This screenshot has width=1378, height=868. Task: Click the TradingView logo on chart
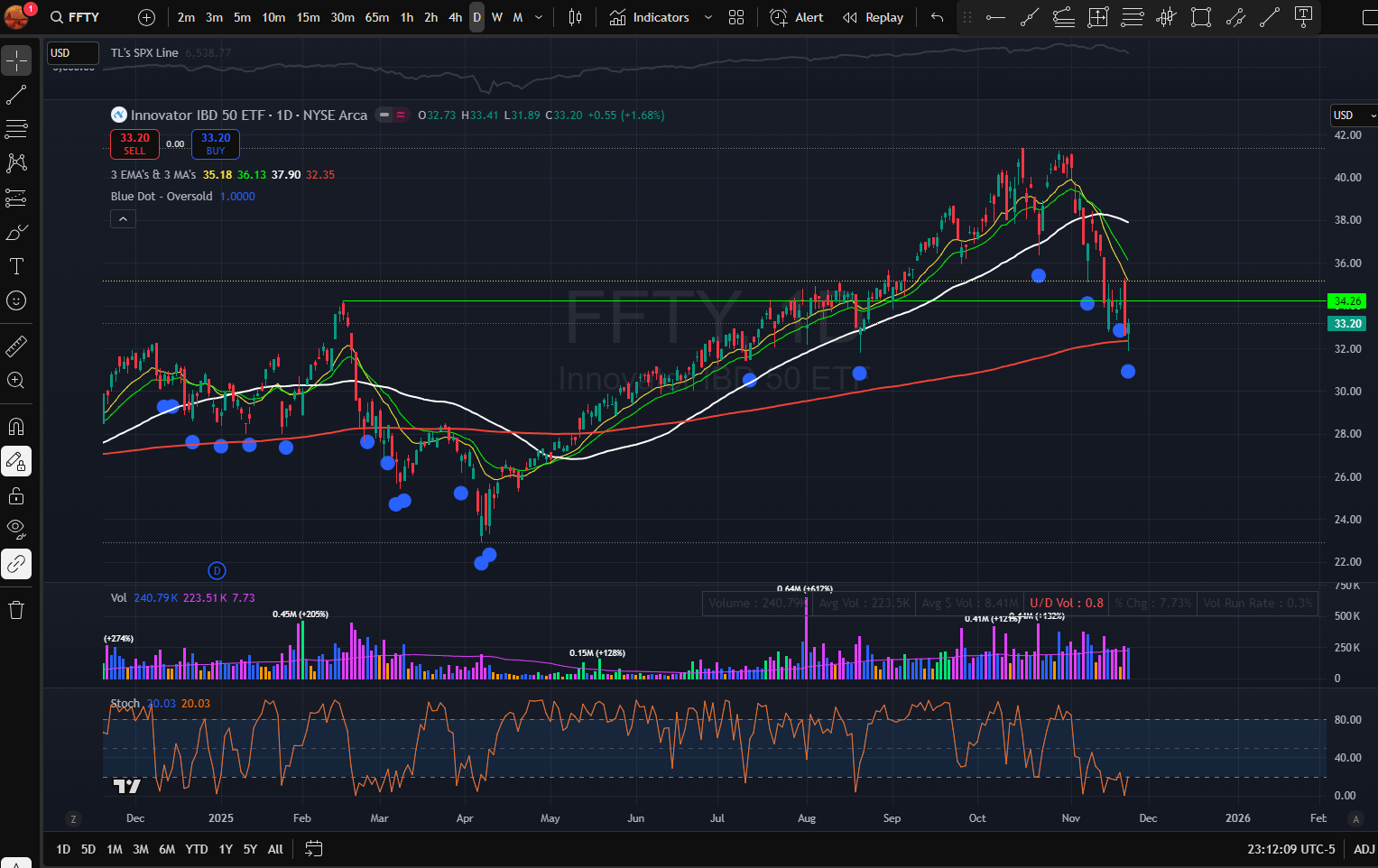point(127,786)
